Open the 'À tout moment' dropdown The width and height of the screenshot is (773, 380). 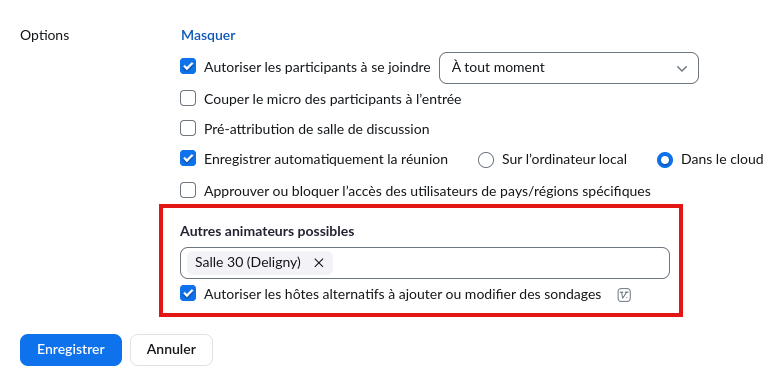[x=568, y=68]
